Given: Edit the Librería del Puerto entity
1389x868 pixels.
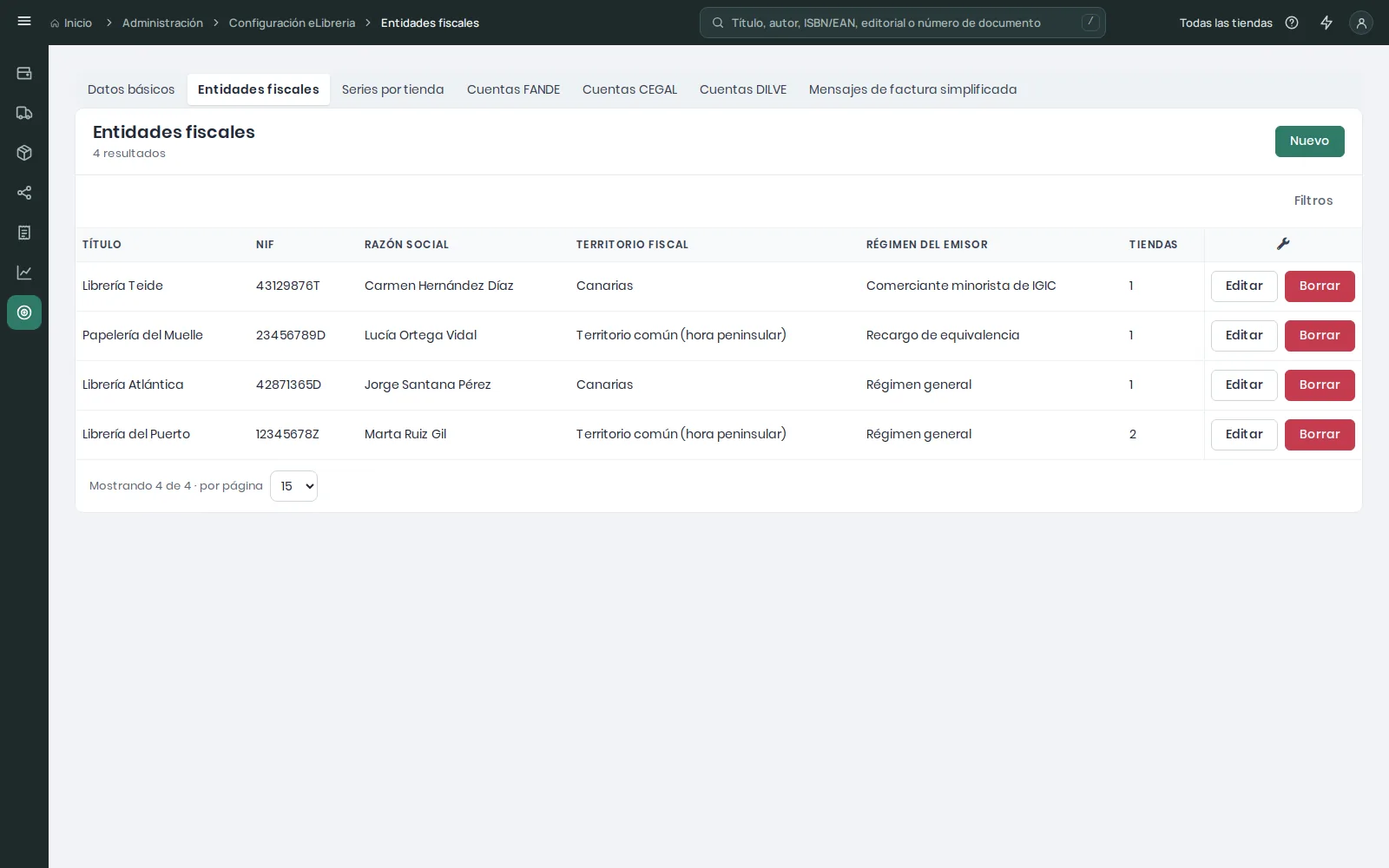Looking at the screenshot, I should [x=1244, y=435].
